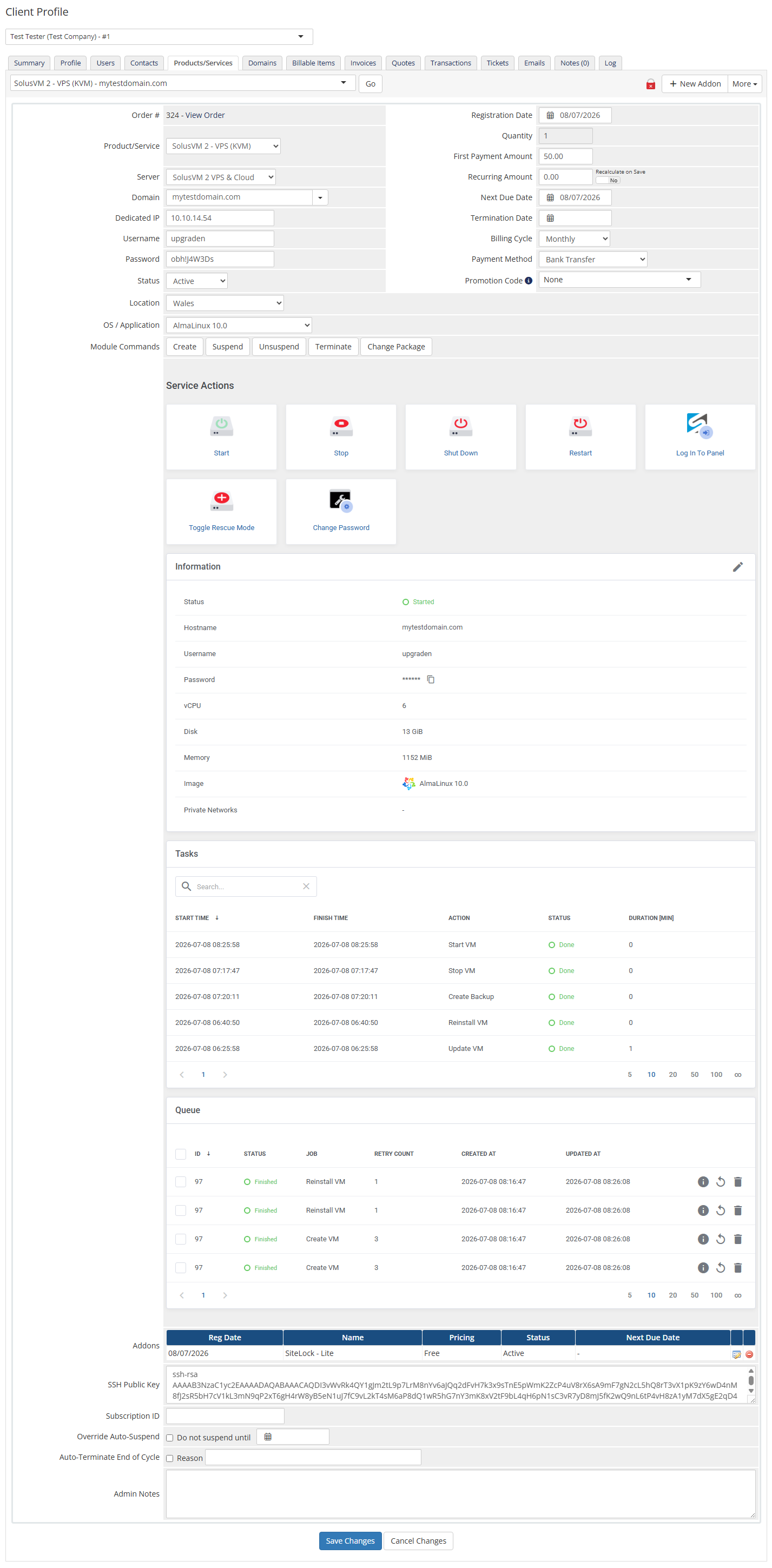Sort Queue by ID arrow

tap(208, 1154)
